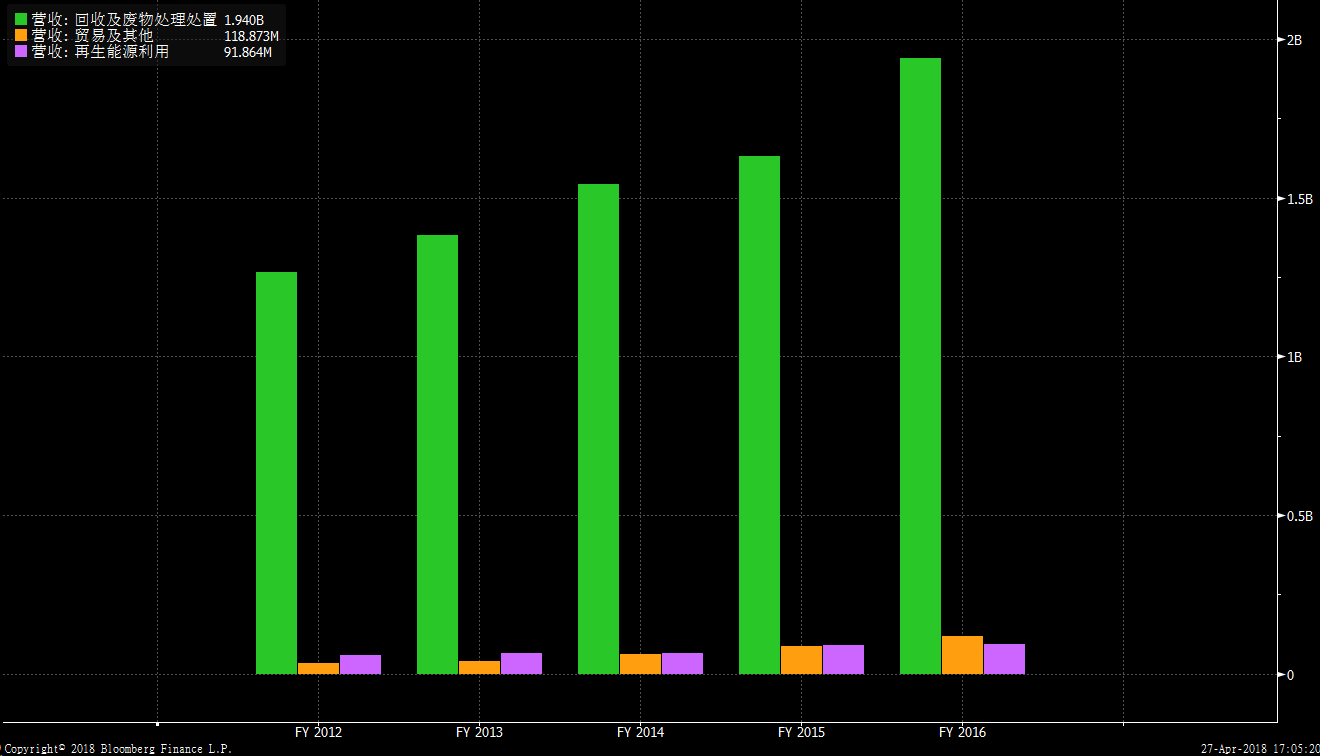Click the tallest green bar for FY 2016
This screenshot has height=756, width=1320.
click(920, 365)
